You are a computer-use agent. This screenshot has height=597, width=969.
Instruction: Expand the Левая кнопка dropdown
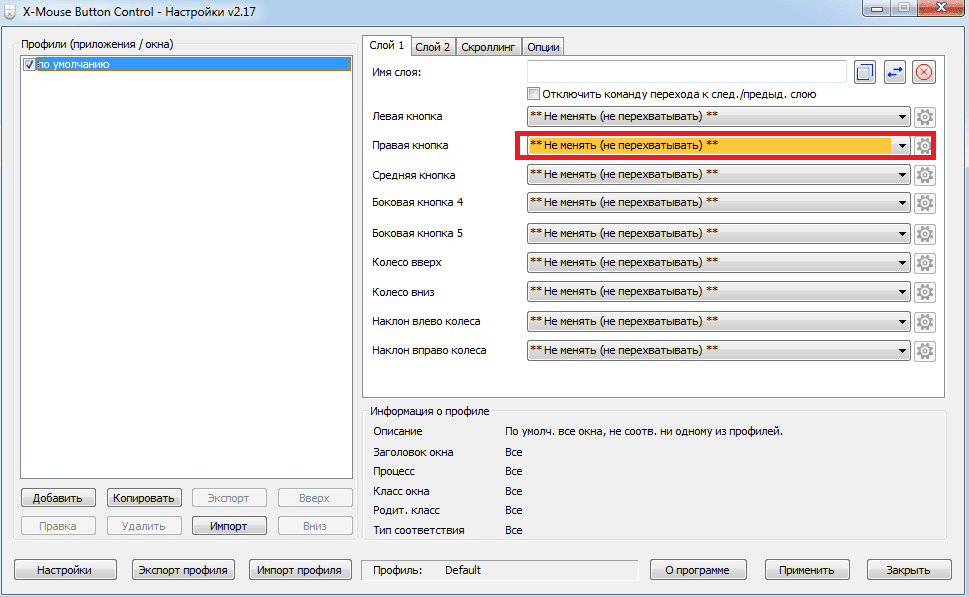click(902, 116)
